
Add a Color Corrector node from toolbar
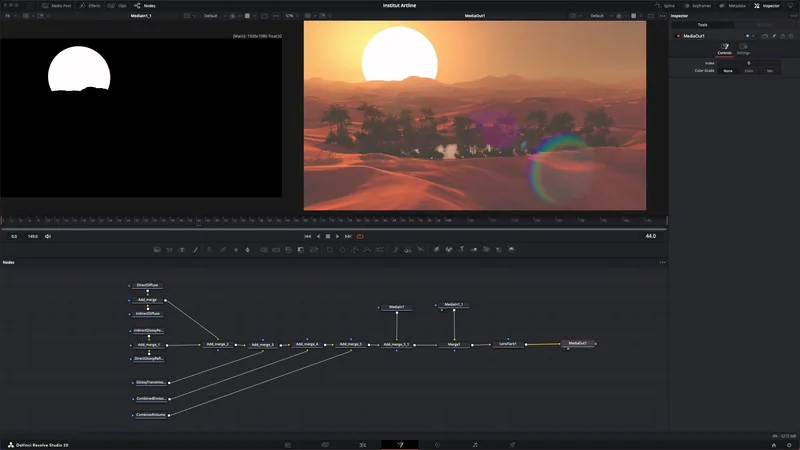pos(210,249)
